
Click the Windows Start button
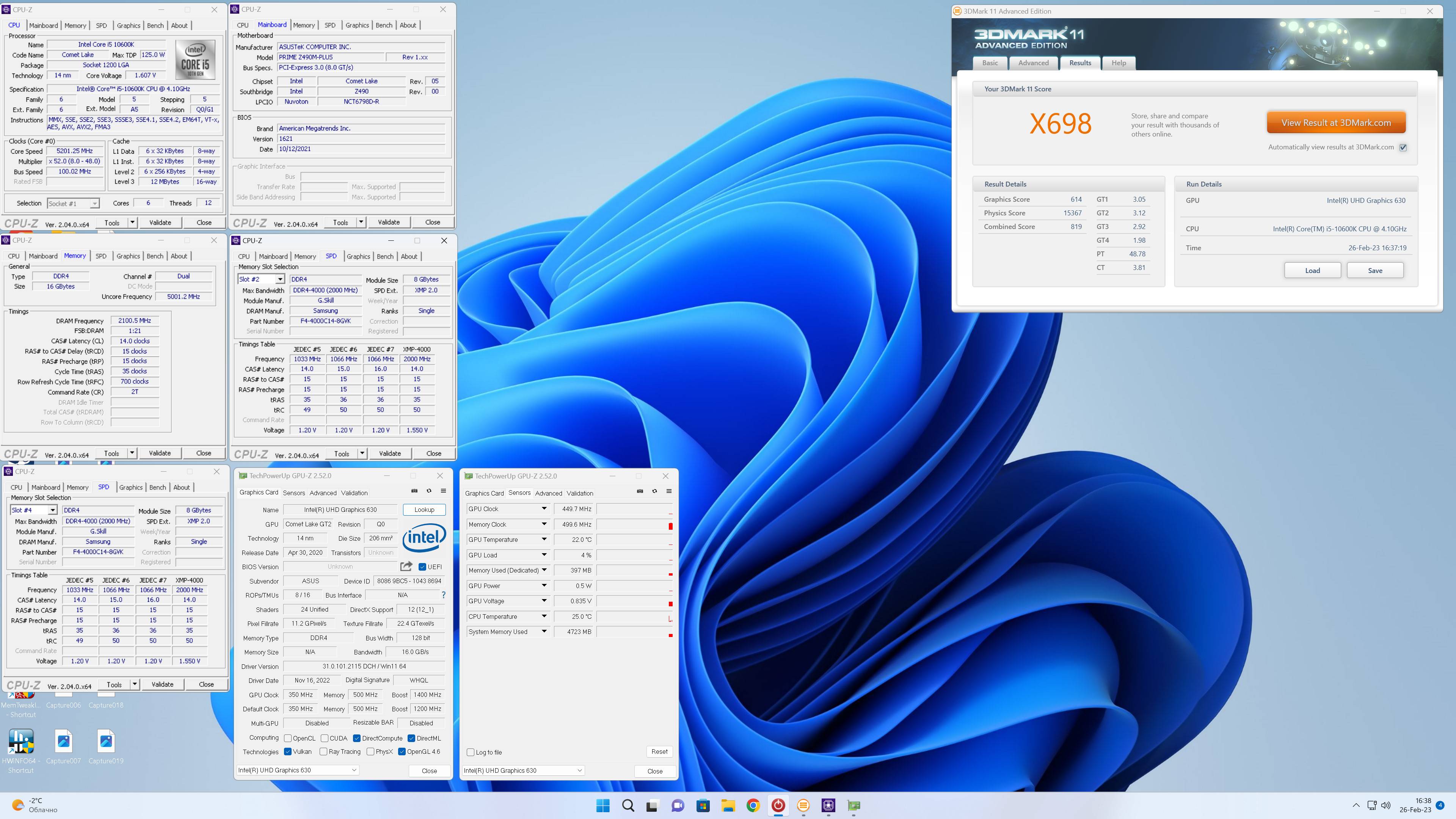click(x=603, y=805)
